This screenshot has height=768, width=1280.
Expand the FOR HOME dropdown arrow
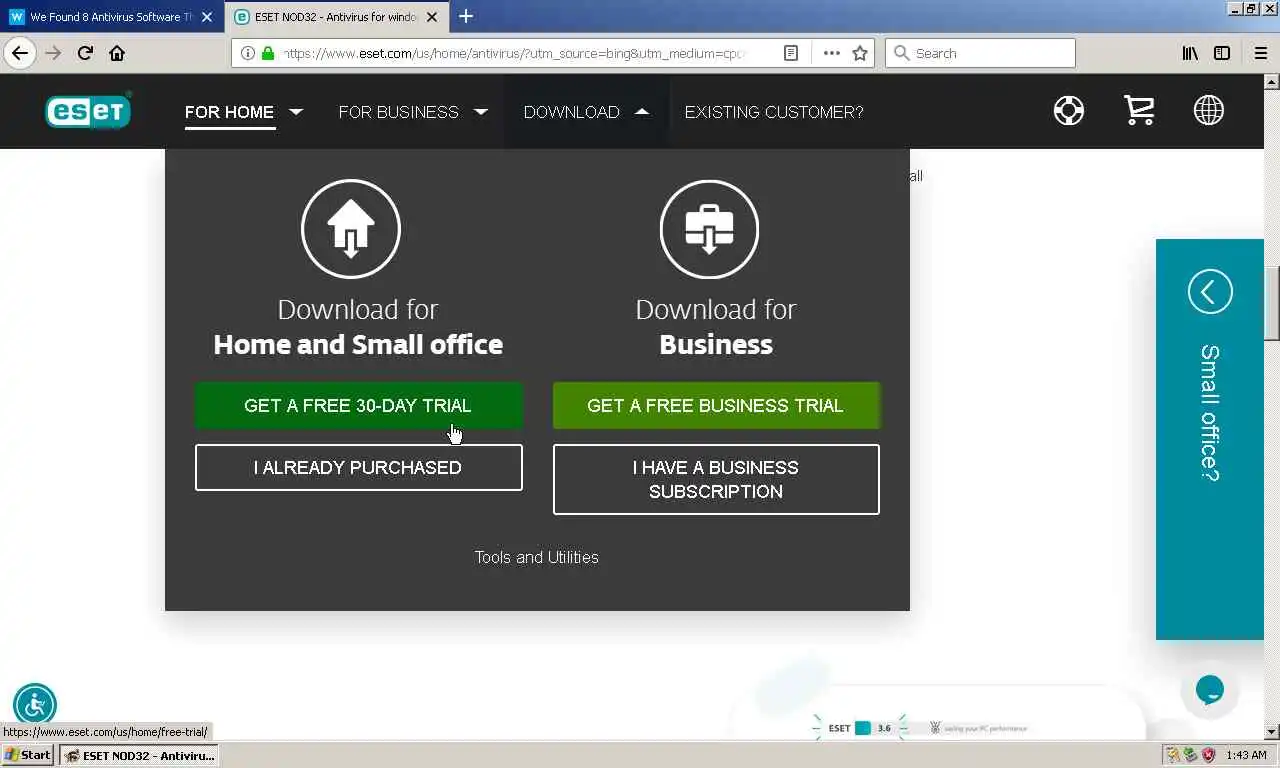(x=296, y=111)
